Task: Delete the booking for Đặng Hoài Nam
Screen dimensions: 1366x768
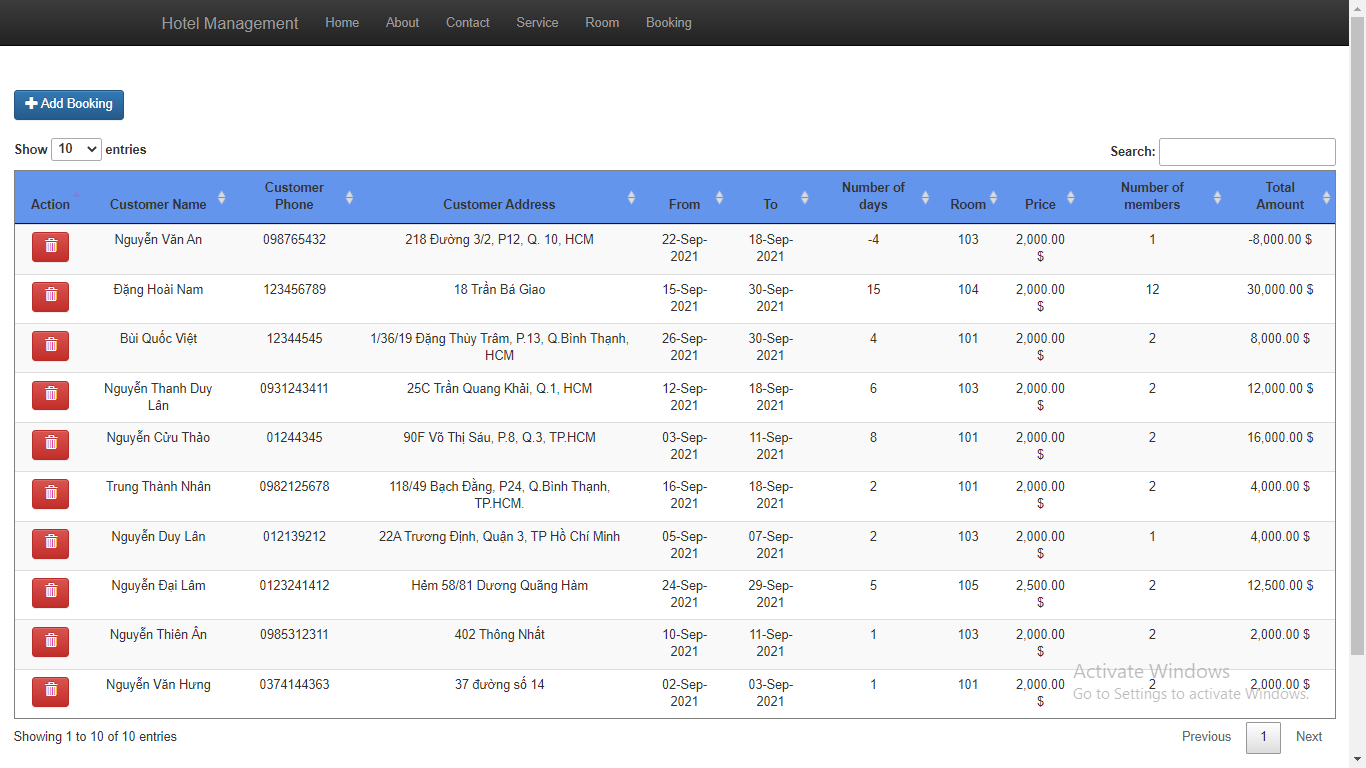Action: click(50, 296)
